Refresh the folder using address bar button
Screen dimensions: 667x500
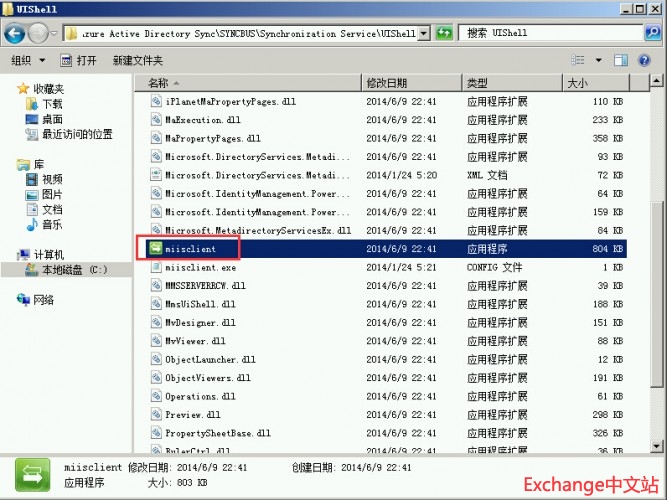(x=445, y=33)
